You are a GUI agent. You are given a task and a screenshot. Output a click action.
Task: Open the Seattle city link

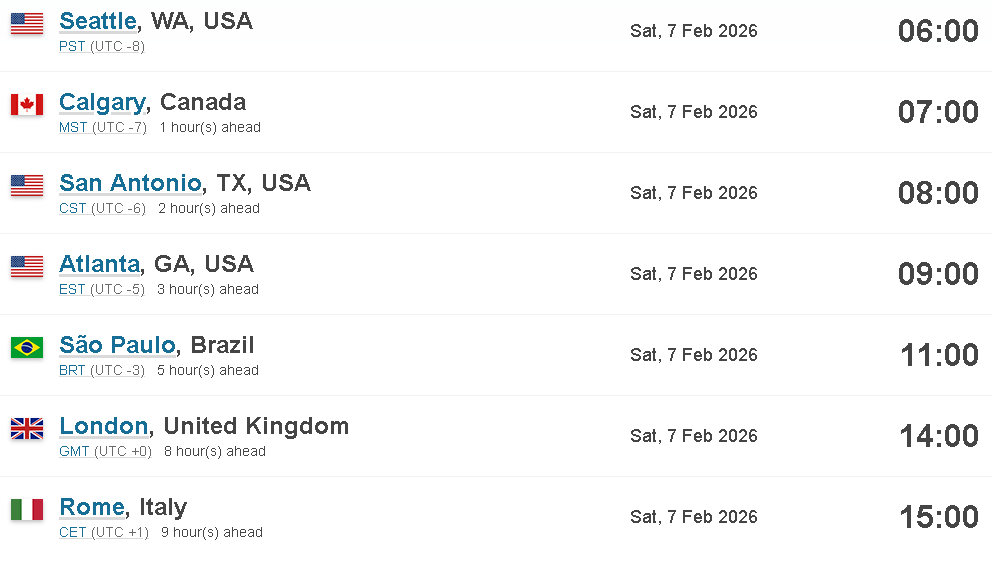point(98,21)
